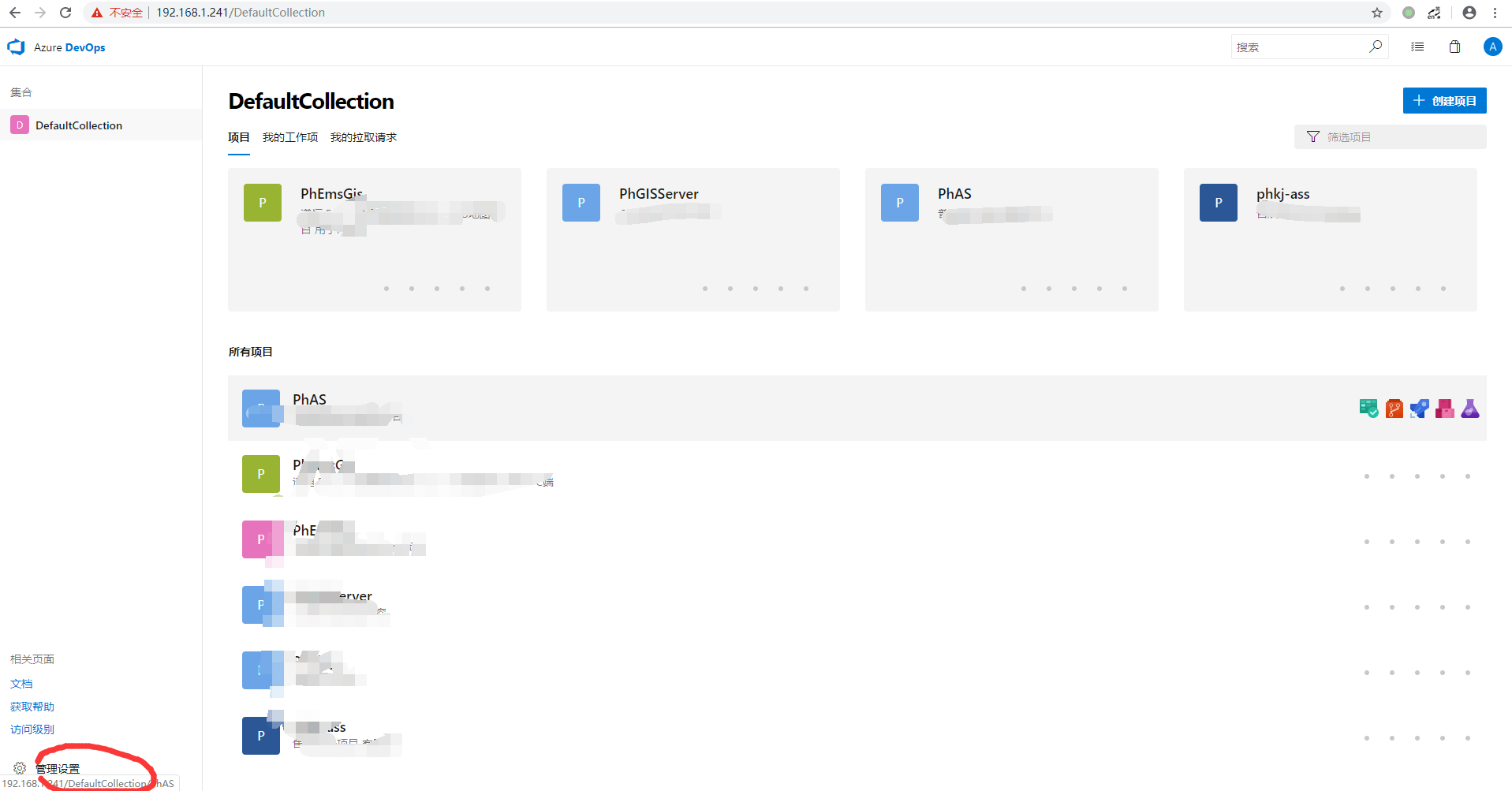Image resolution: width=1512 pixels, height=791 pixels.
Task: Open the work items list icon in header
Action: (1417, 47)
